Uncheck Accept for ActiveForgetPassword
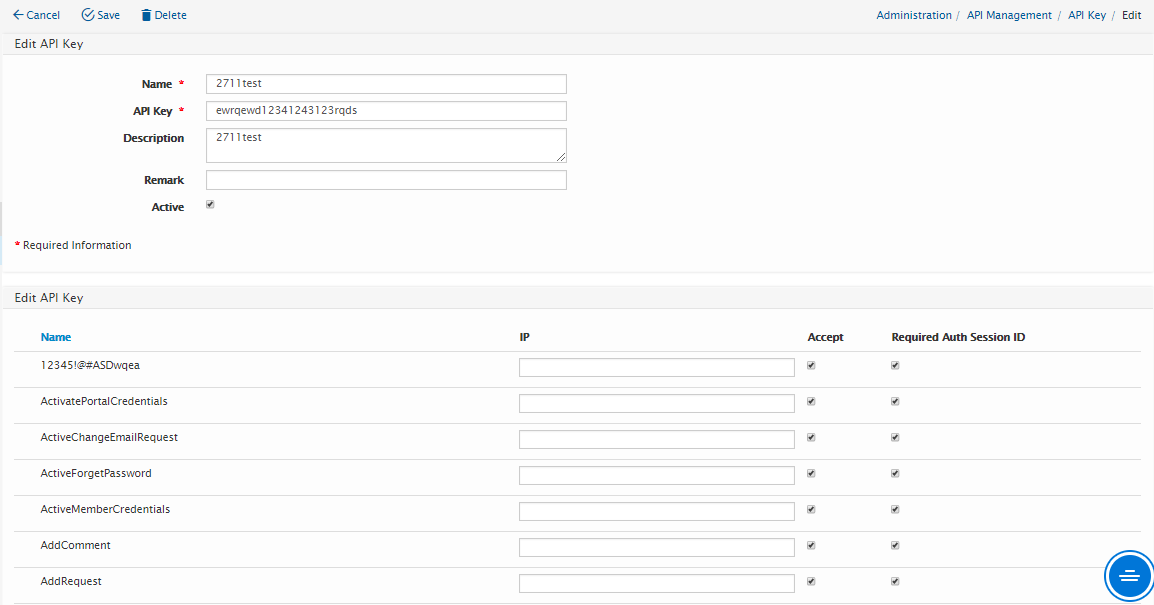1154x605 pixels. [811, 473]
